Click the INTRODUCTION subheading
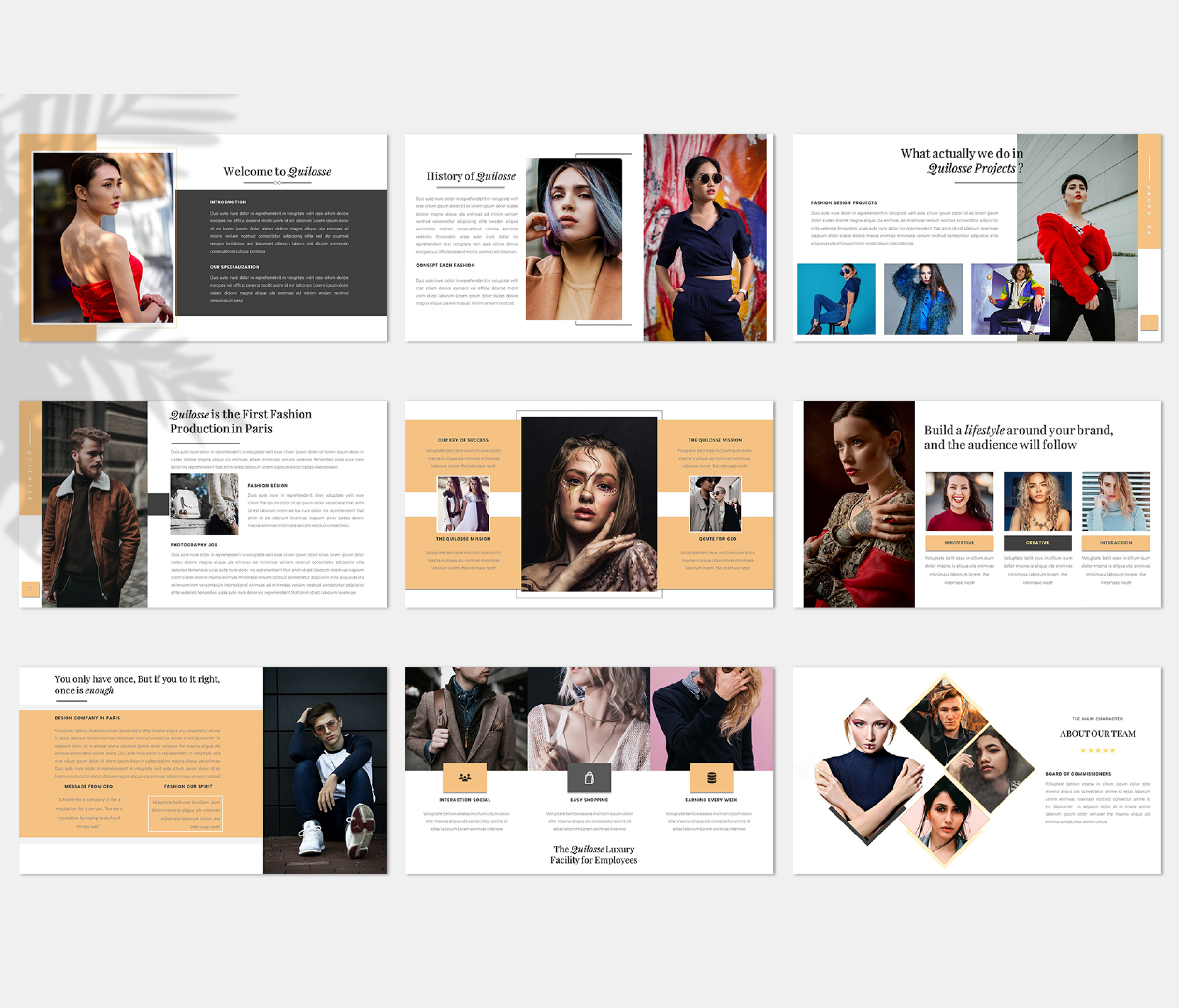This screenshot has height=1008, width=1179. click(228, 202)
